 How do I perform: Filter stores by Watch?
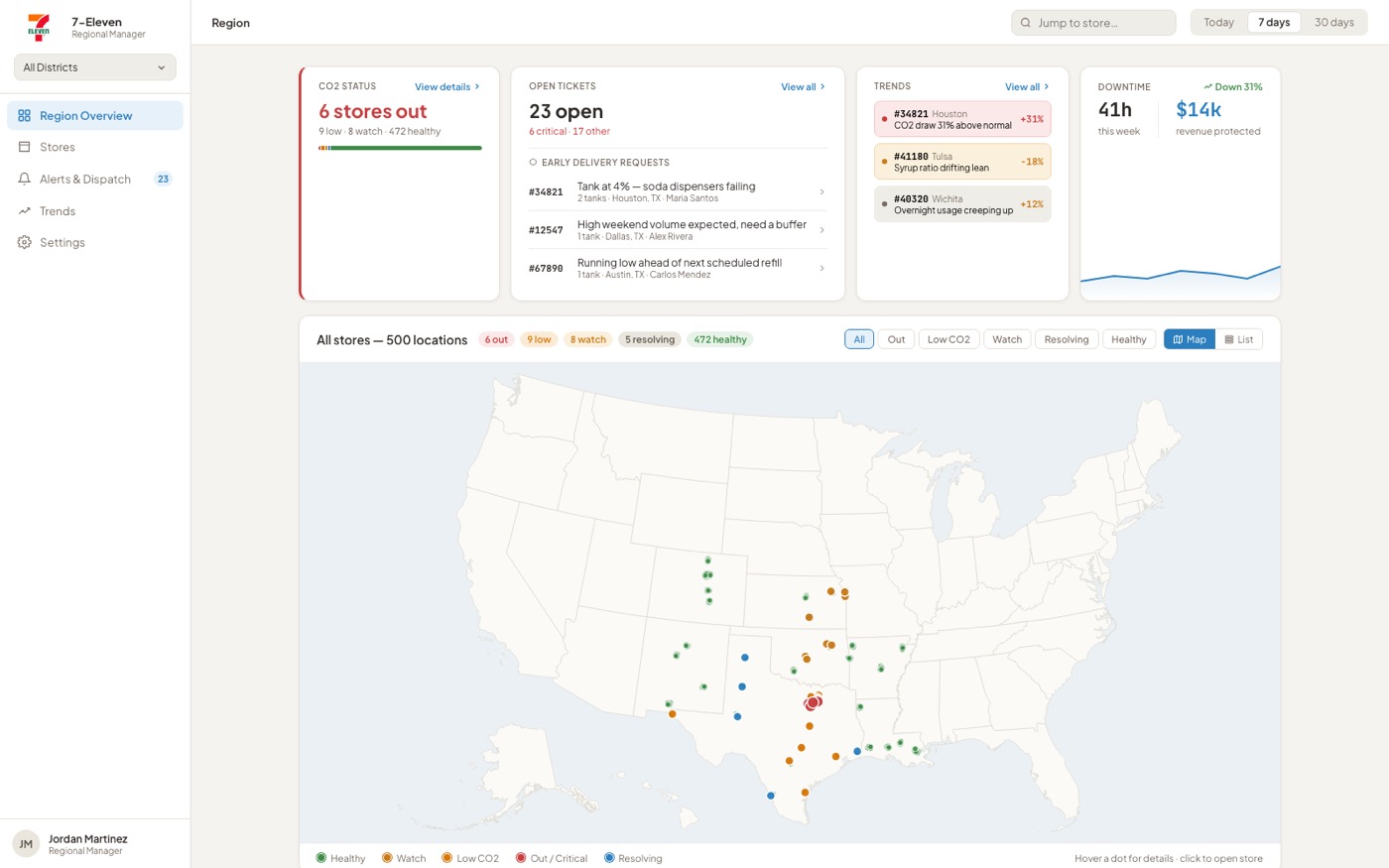pos(1007,339)
